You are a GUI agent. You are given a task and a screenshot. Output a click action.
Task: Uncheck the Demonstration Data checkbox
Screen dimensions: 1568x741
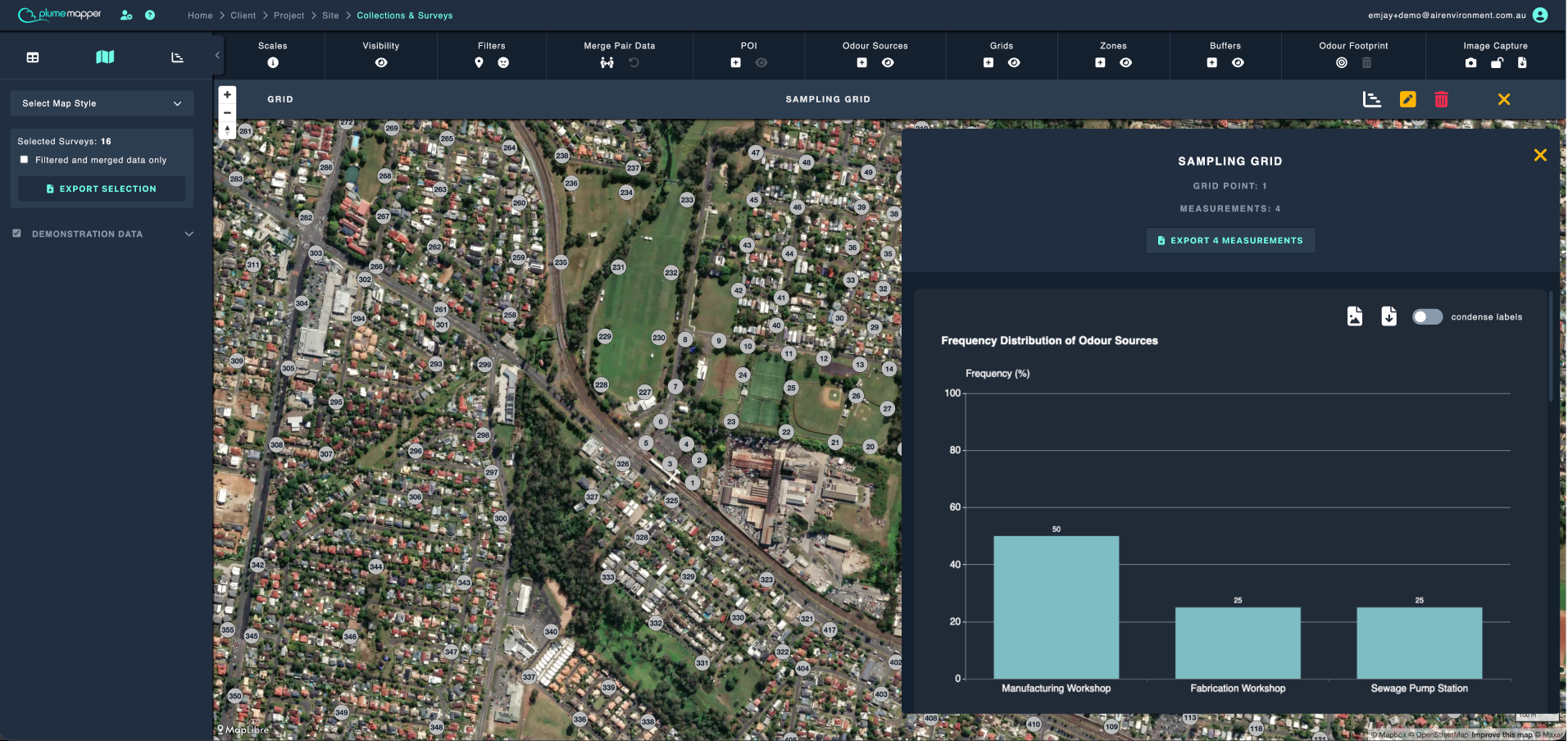[x=16, y=234]
